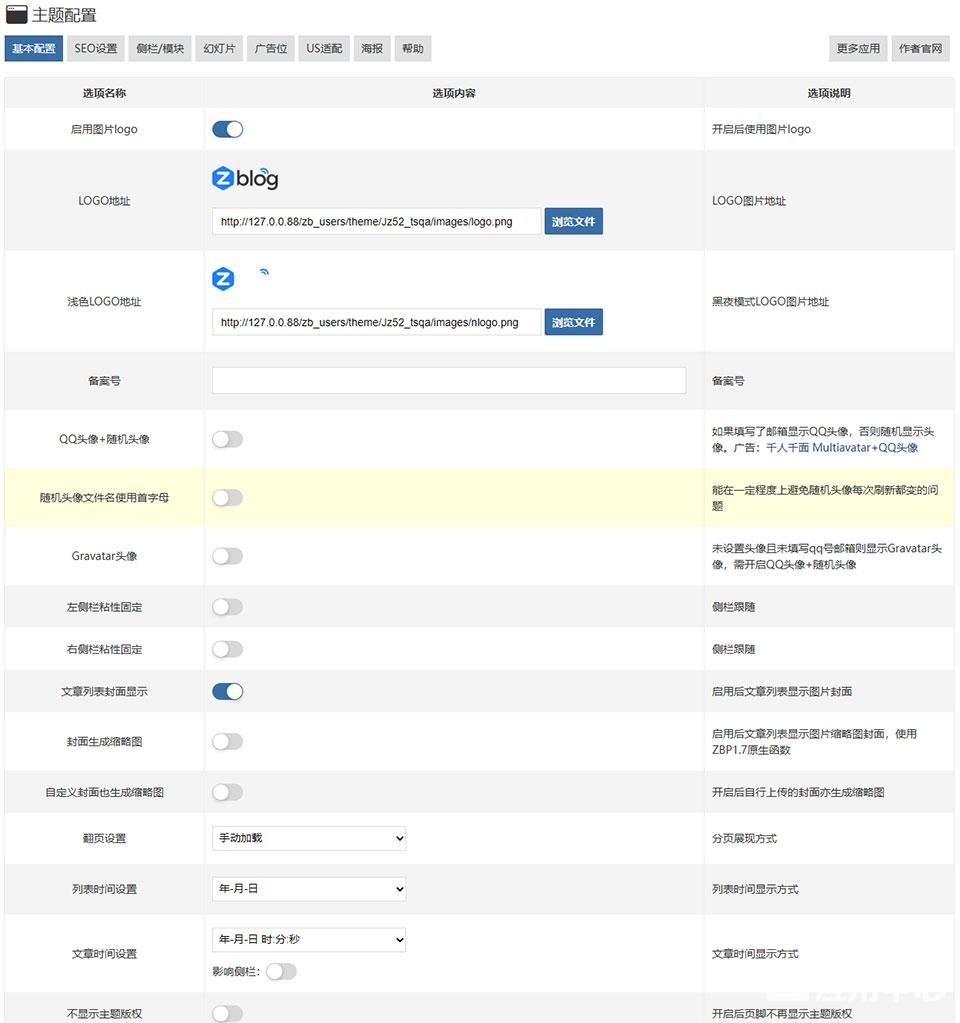This screenshot has width=960, height=1023.
Task: Disable the 启用图片logo toggle
Action: pyautogui.click(x=227, y=129)
